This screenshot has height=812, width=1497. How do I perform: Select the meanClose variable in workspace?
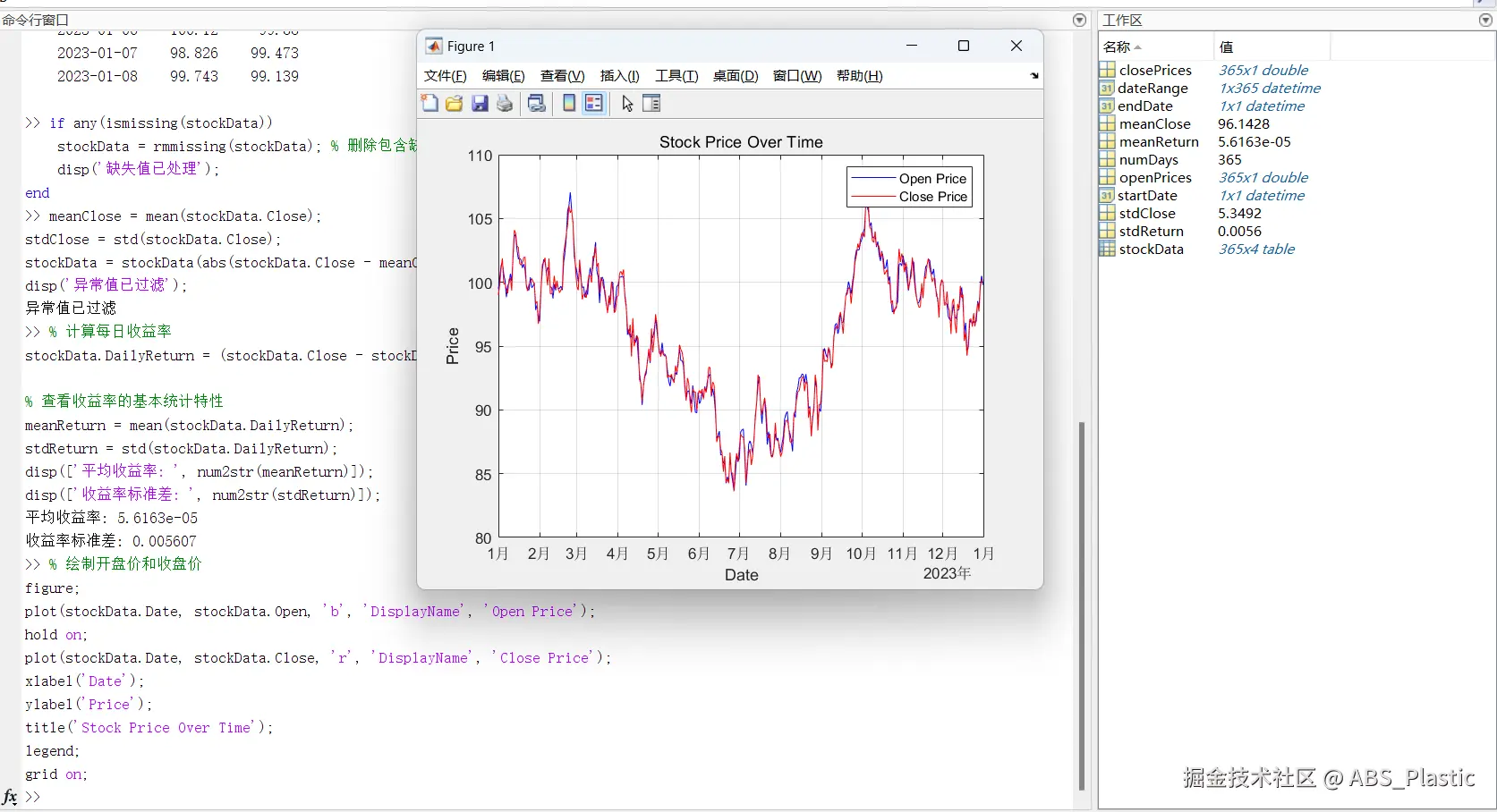click(x=1154, y=124)
